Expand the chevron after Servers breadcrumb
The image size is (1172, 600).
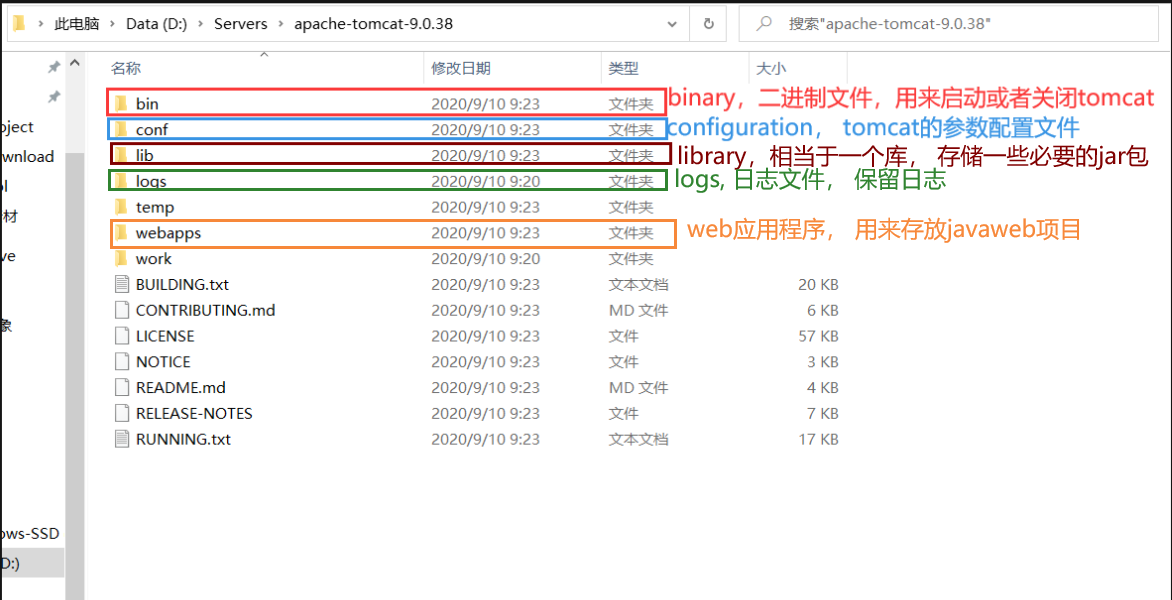point(281,24)
